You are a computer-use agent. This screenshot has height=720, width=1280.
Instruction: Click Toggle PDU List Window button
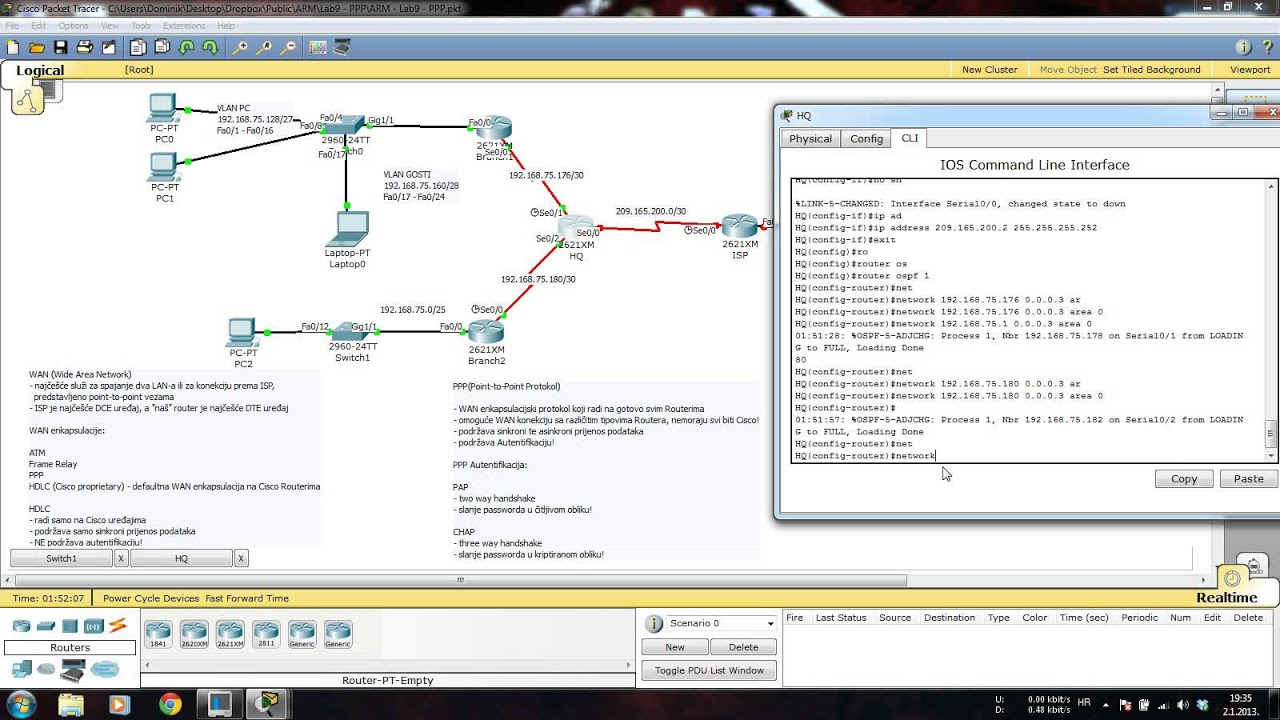coord(709,671)
